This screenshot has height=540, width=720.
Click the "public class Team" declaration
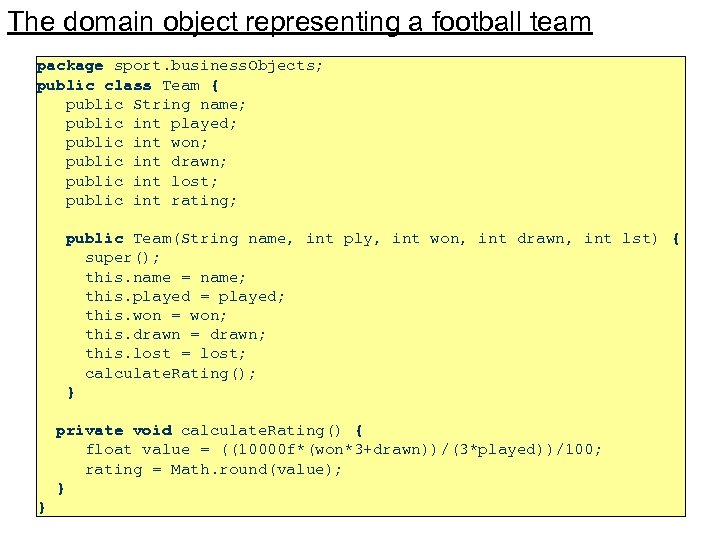127,85
